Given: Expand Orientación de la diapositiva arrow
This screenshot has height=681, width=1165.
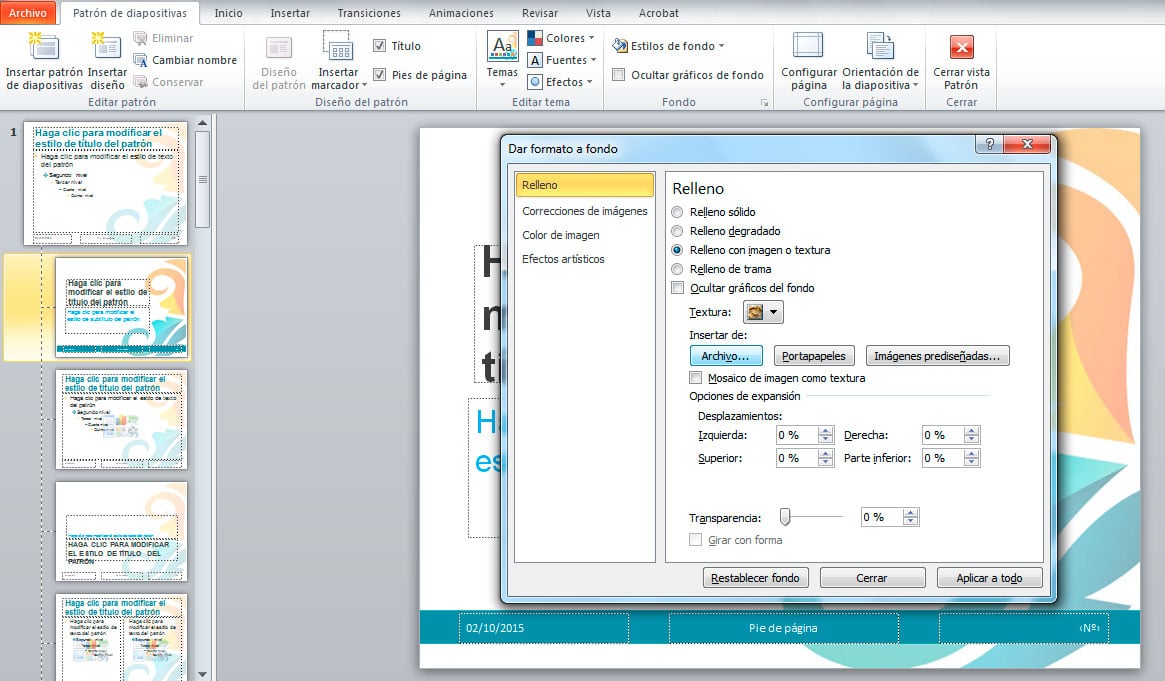Looking at the screenshot, I should [x=915, y=85].
